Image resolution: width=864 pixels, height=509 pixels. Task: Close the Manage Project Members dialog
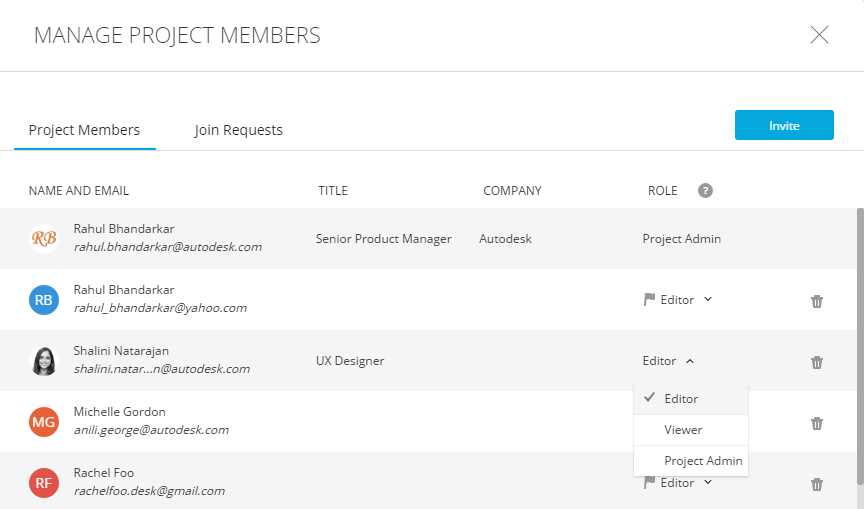click(819, 35)
